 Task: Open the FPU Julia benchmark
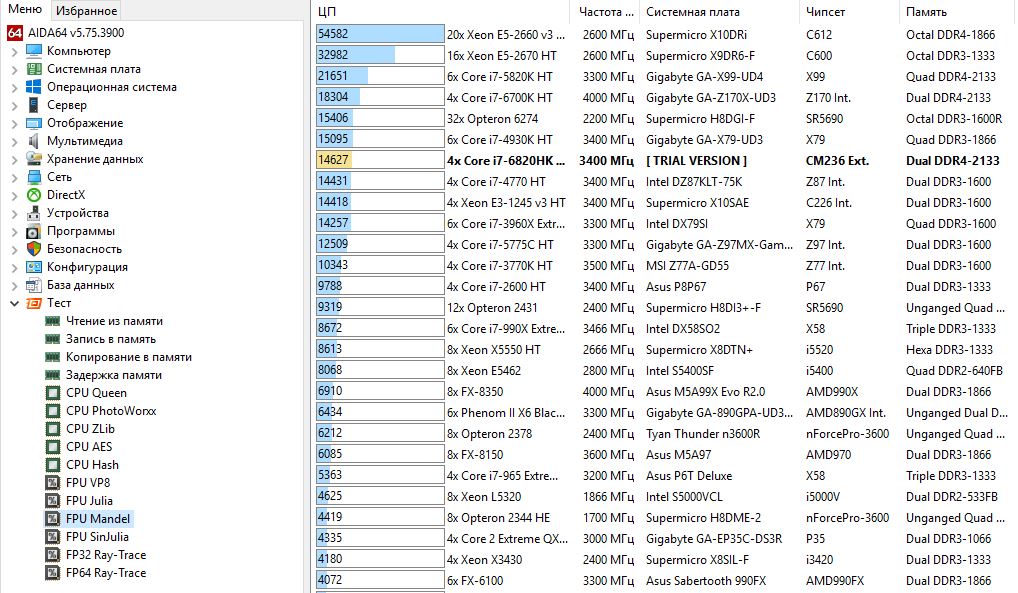[89, 501]
